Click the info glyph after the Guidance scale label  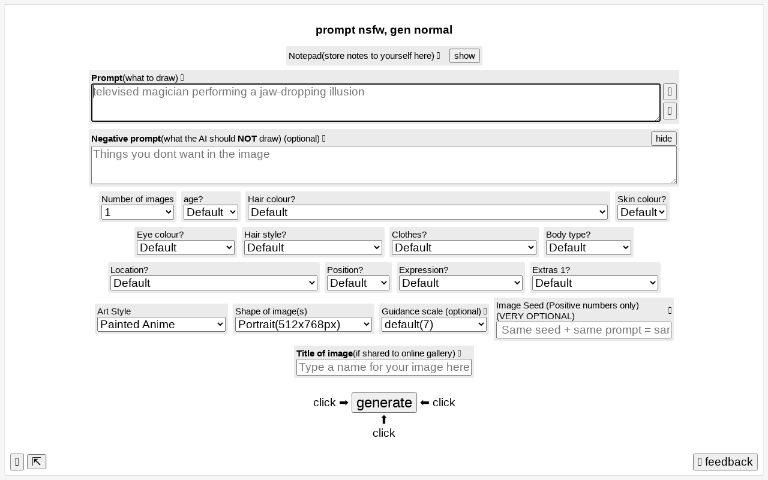pyautogui.click(x=486, y=311)
